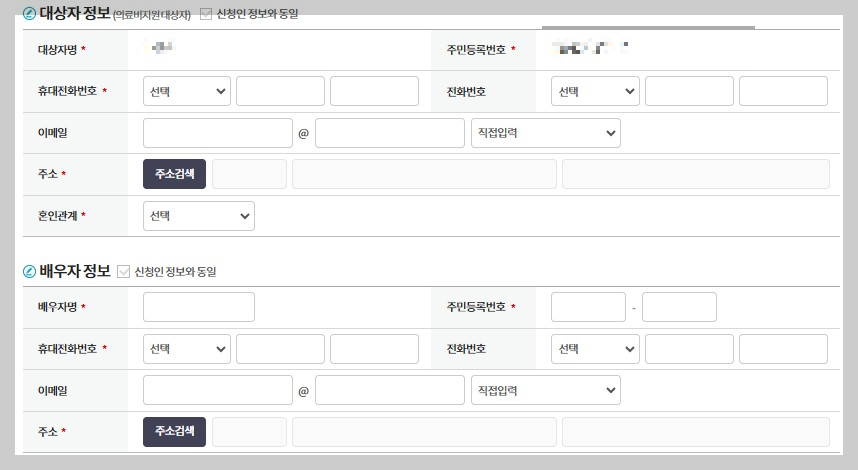
Task: Click 대상자 주소 detail address field
Action: (695, 174)
